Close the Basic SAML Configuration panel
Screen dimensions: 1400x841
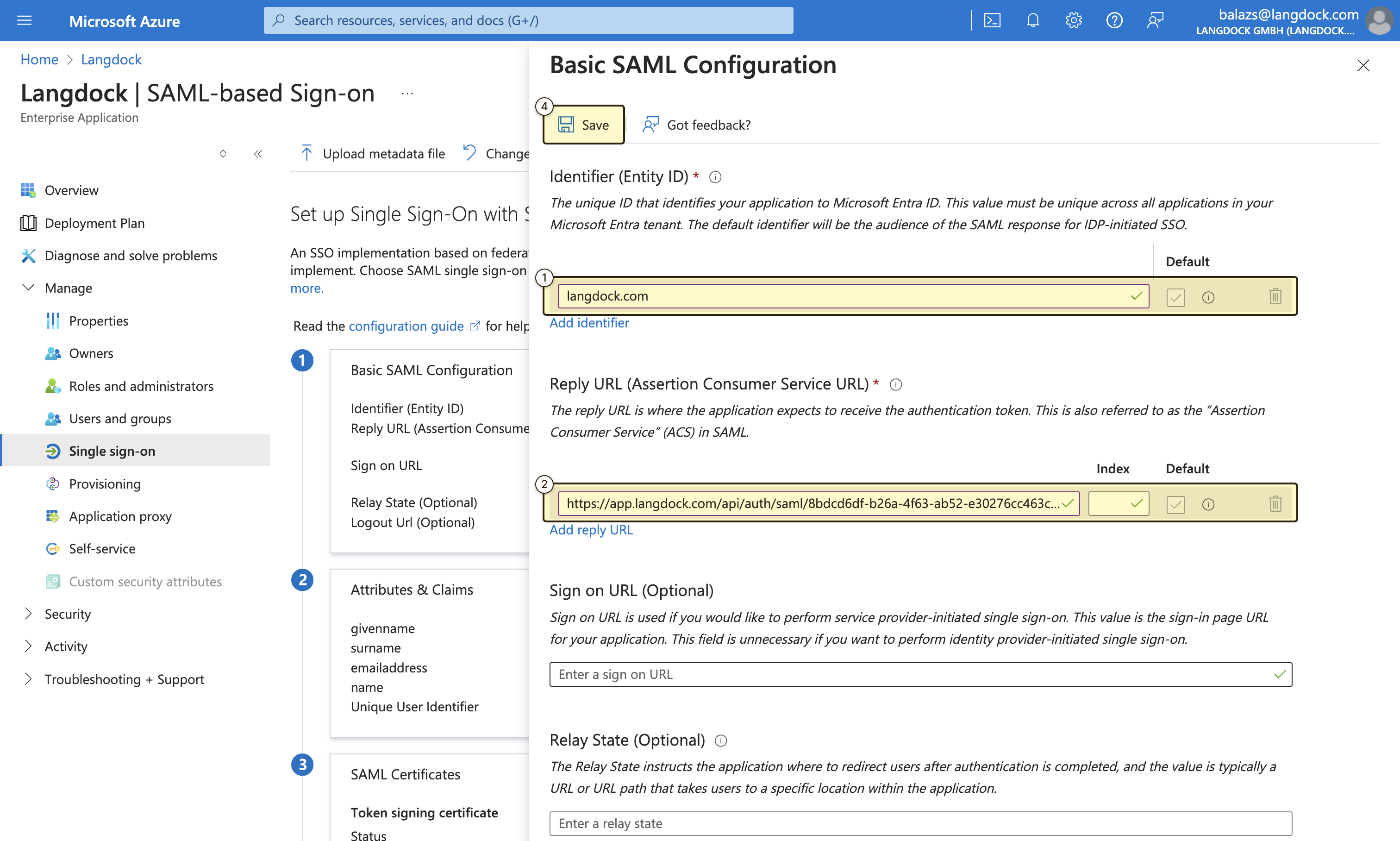coord(1363,66)
